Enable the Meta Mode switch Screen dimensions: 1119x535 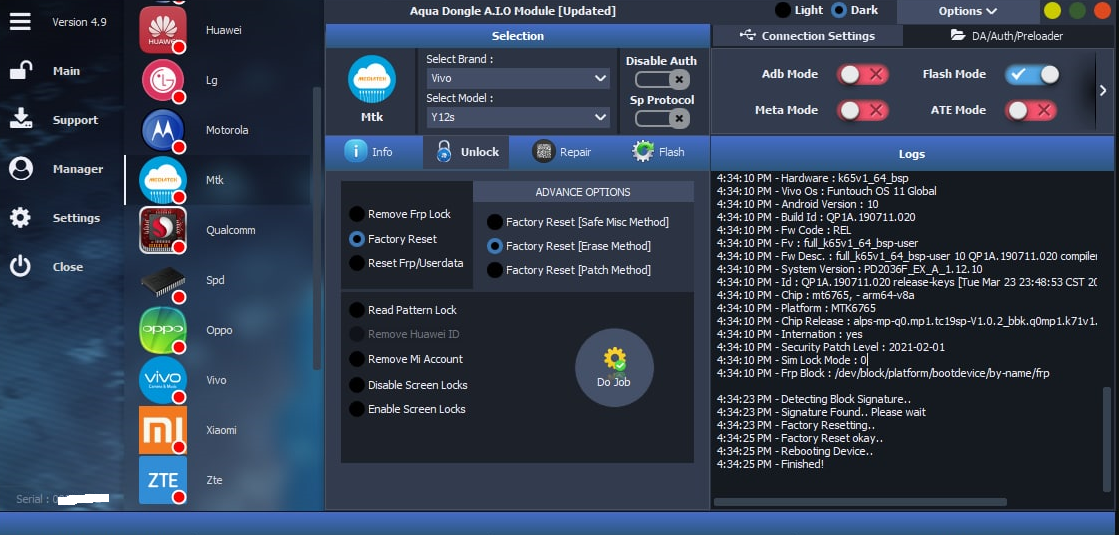862,111
